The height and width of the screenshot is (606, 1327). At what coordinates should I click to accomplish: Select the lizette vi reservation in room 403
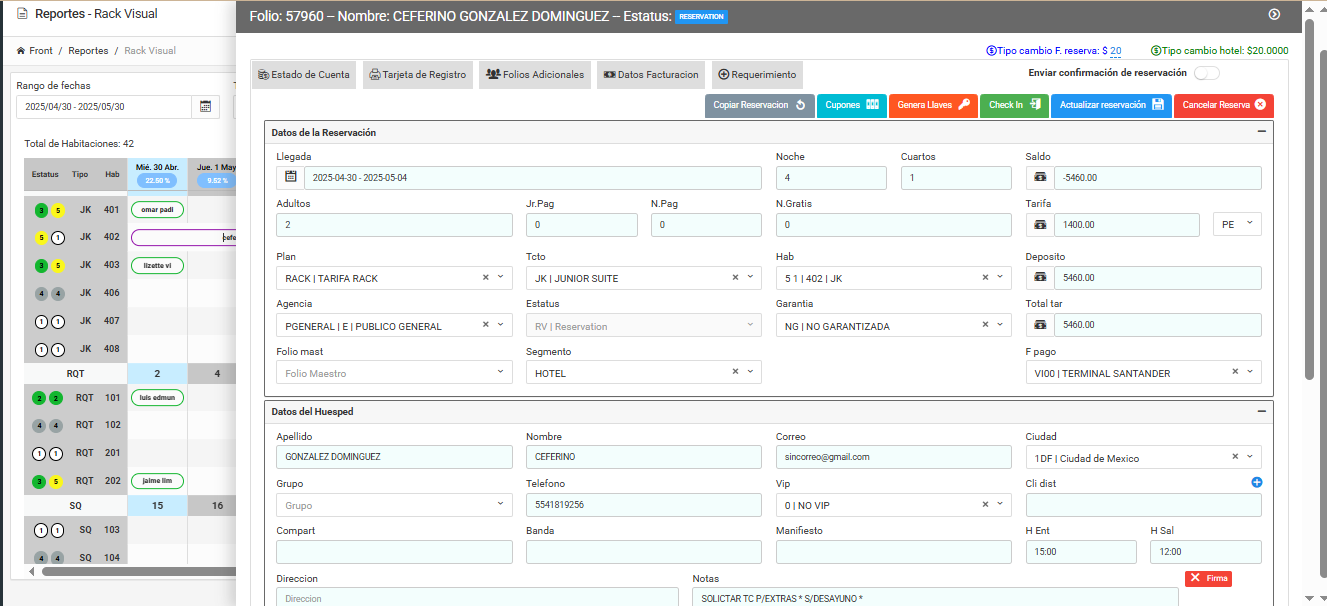[x=157, y=266]
